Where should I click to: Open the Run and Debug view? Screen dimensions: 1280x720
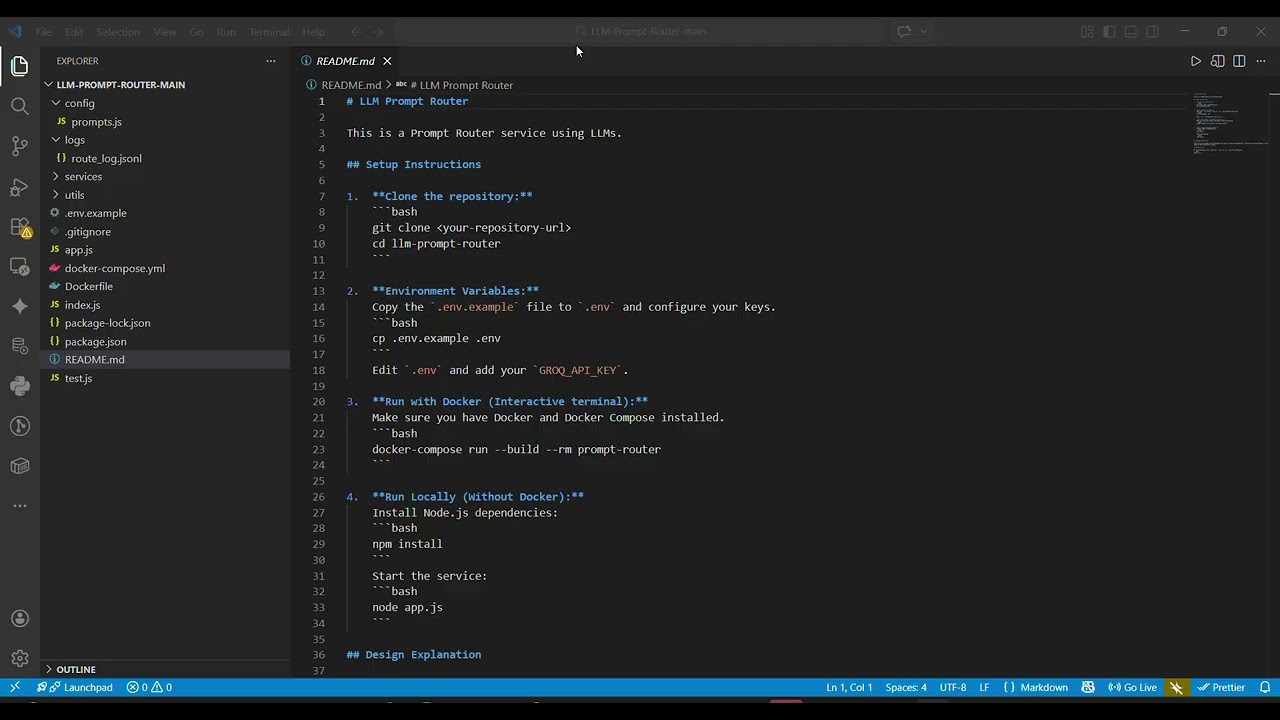pyautogui.click(x=20, y=187)
